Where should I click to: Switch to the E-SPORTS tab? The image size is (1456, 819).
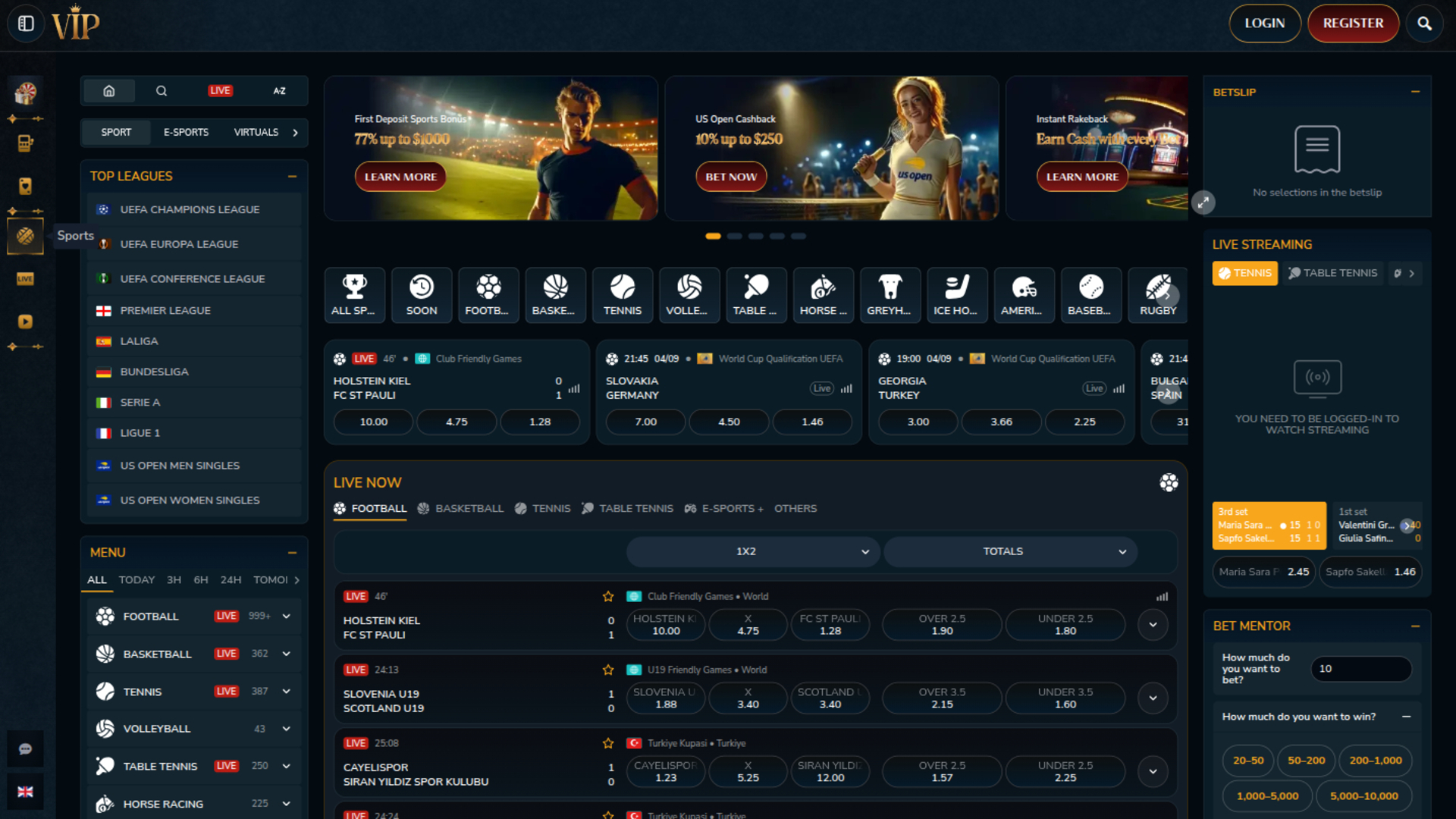185,132
